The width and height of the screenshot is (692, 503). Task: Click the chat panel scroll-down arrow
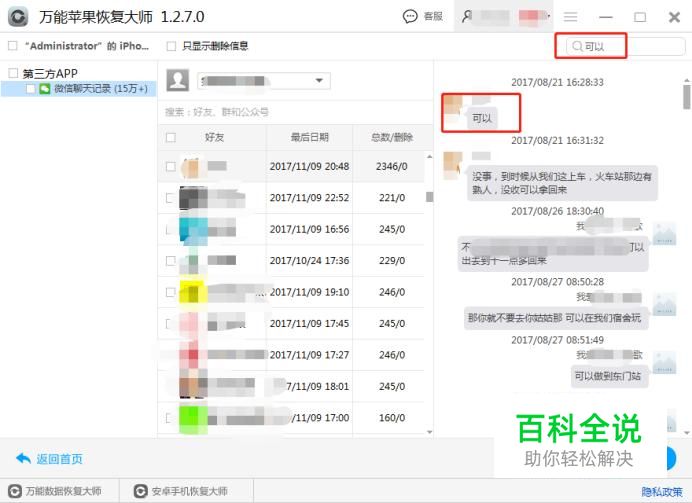pyautogui.click(x=687, y=432)
